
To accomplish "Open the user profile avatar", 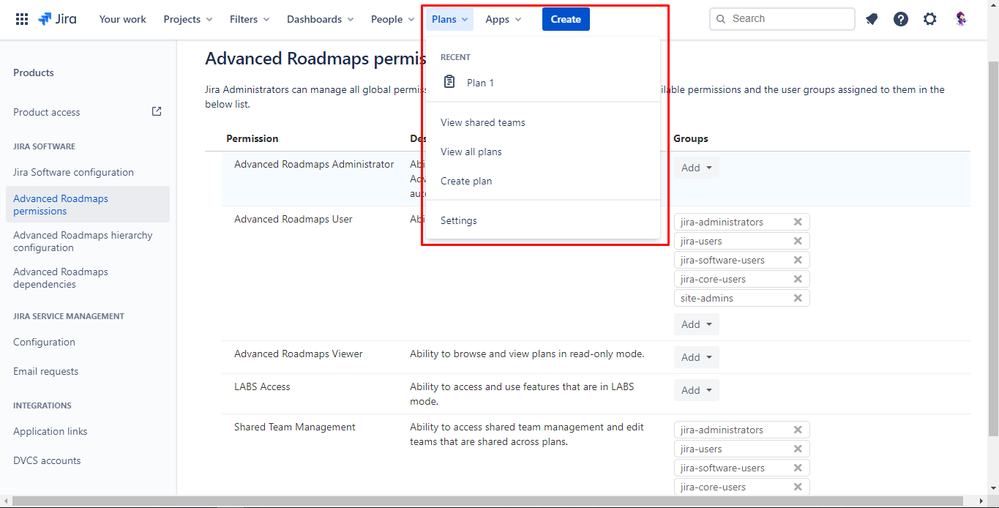I will [961, 19].
